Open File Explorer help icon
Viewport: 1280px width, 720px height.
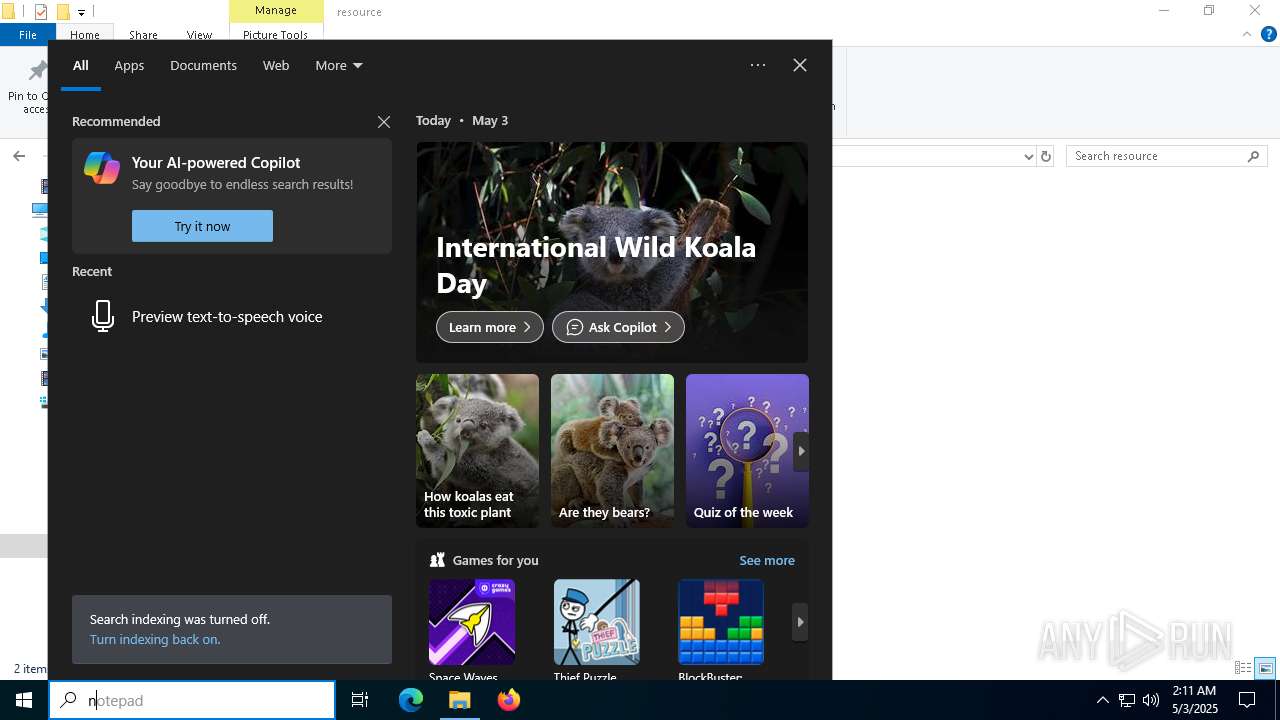pyautogui.click(x=1269, y=34)
